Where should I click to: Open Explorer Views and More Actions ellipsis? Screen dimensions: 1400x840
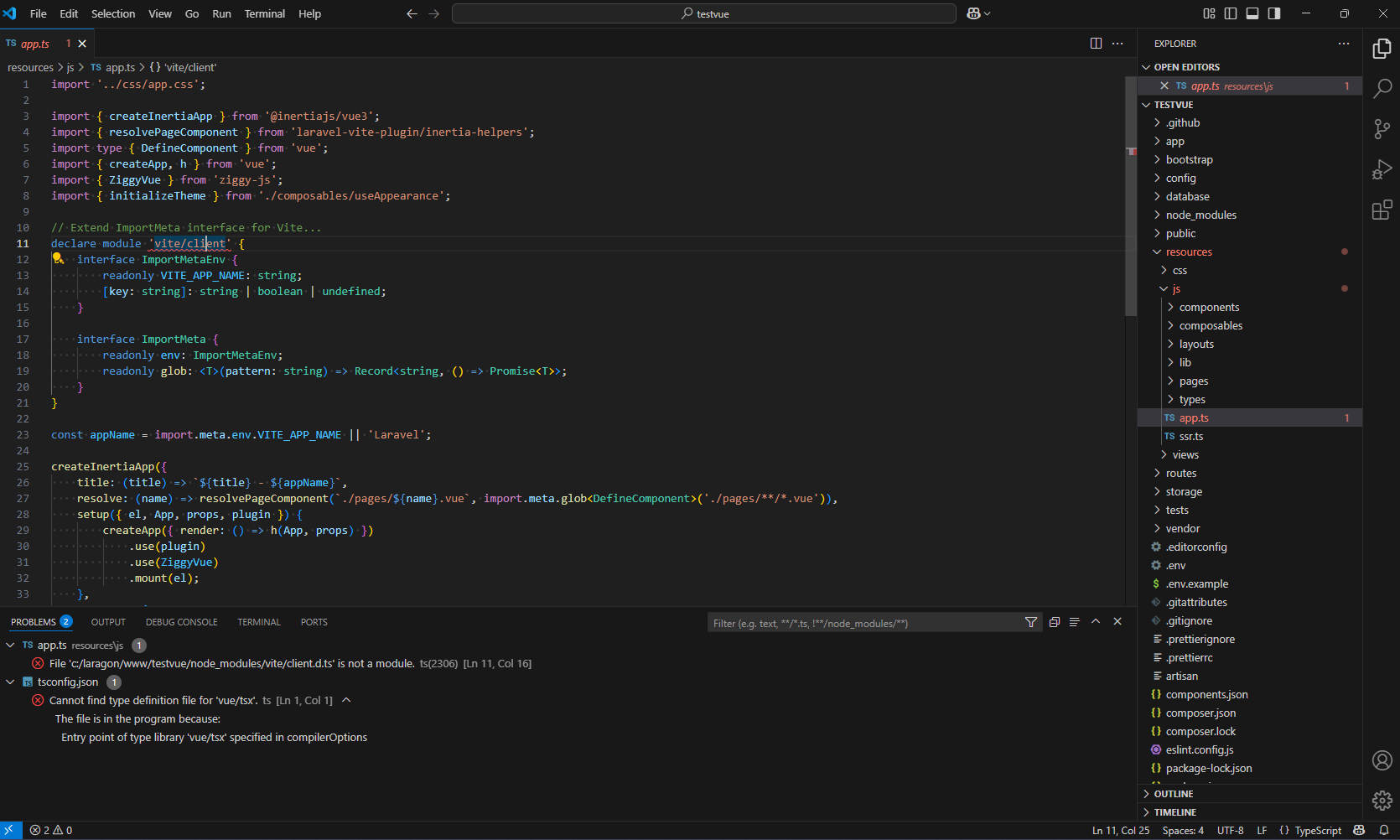(x=1344, y=44)
